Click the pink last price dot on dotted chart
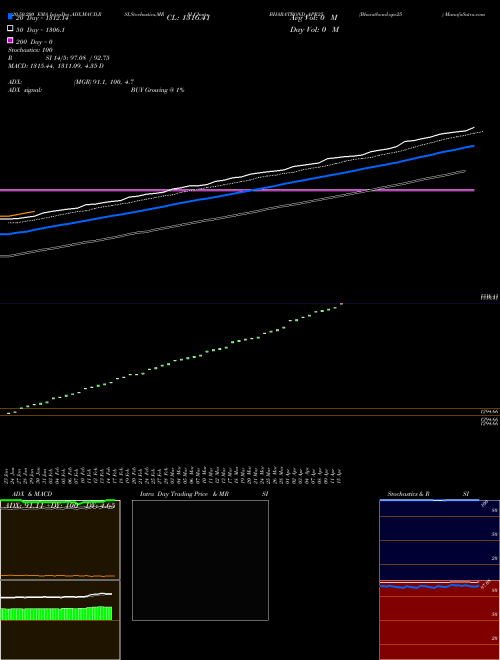 click(x=341, y=303)
